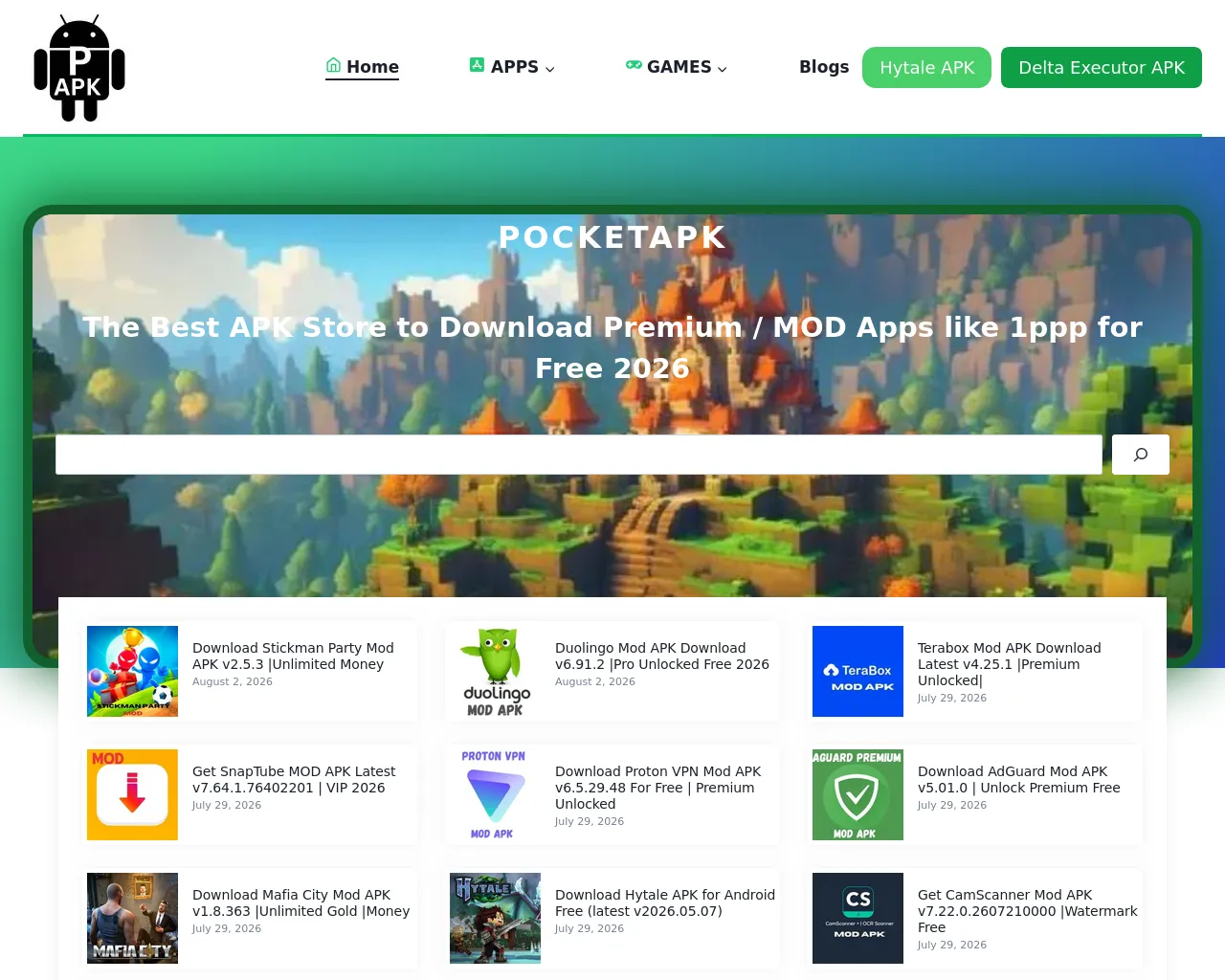Click the POCKETAPK hero title

click(x=612, y=237)
